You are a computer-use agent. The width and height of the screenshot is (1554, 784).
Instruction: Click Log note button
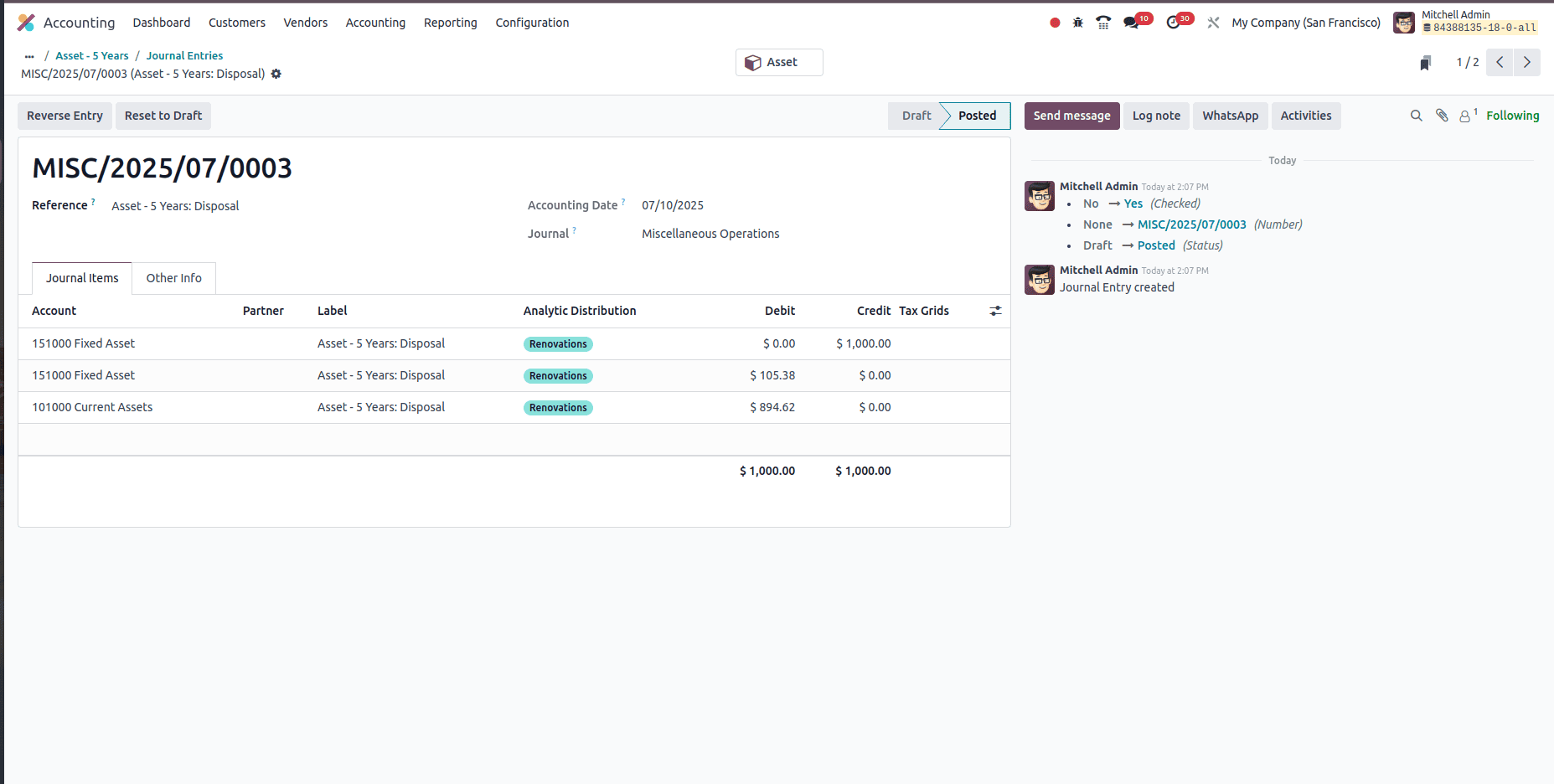[1156, 116]
